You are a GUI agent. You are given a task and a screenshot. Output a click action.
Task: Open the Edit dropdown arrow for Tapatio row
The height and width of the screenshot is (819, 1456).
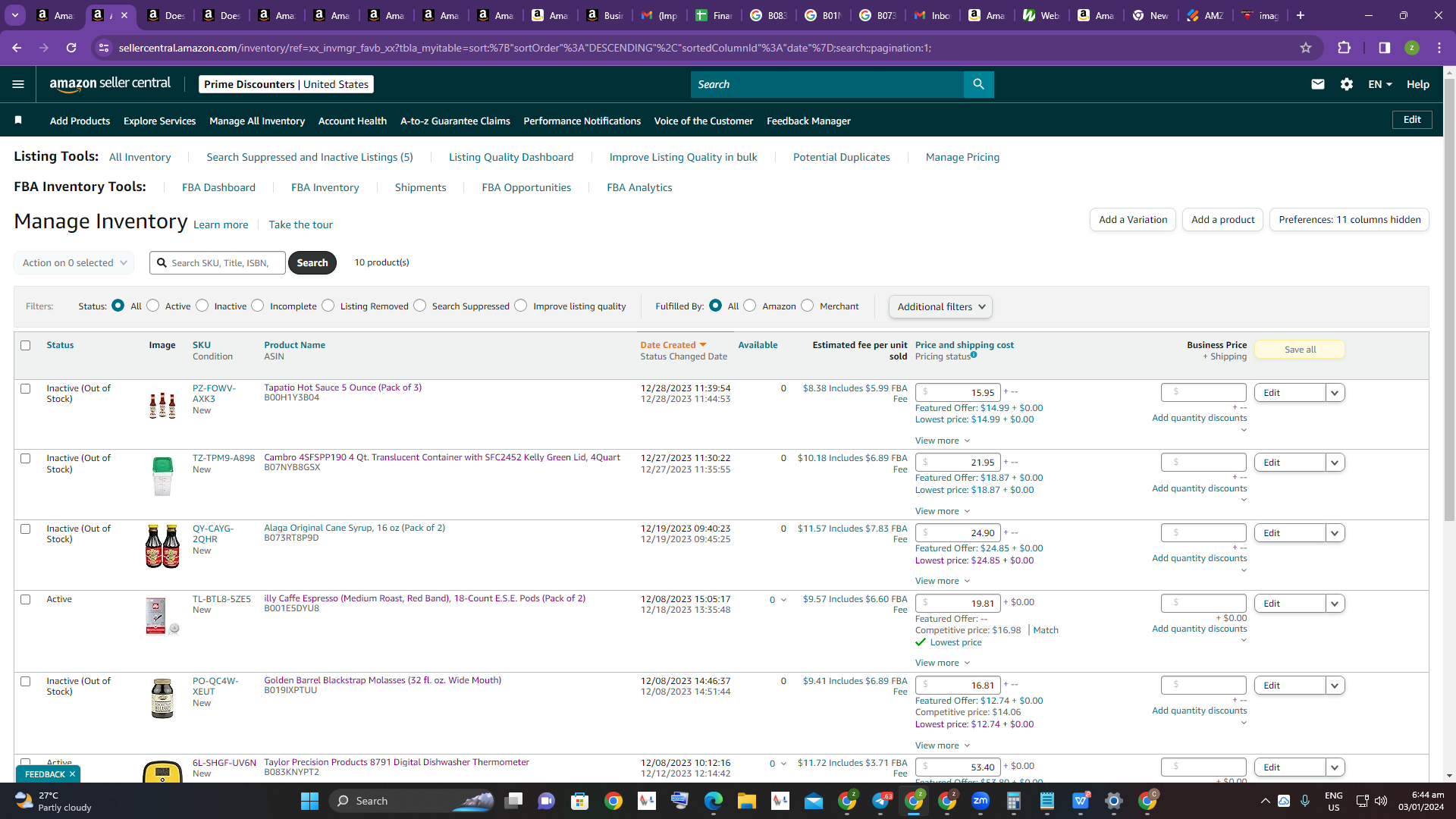1335,393
